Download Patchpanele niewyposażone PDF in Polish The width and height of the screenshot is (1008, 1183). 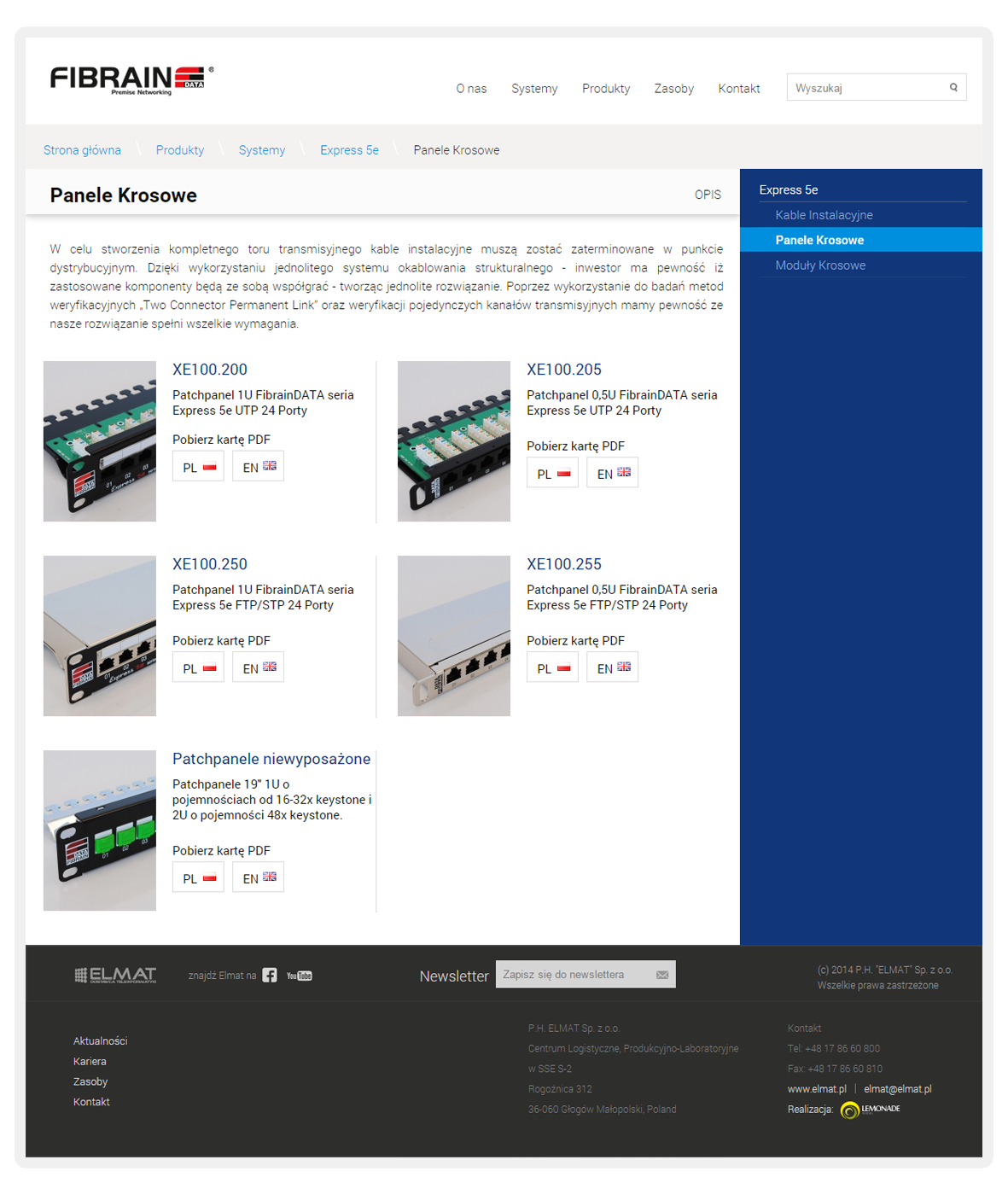click(198, 877)
